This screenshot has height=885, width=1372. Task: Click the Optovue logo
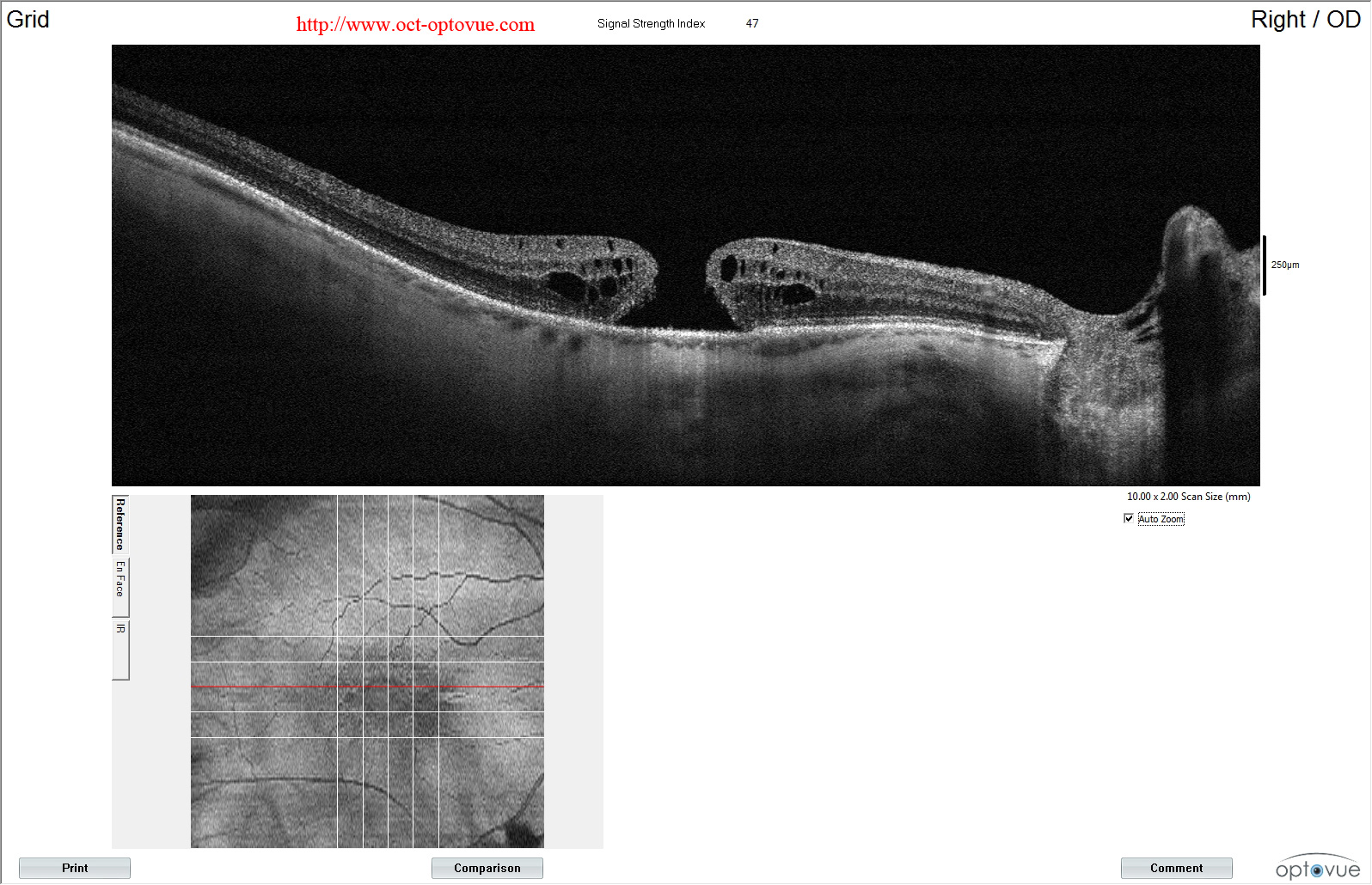[x=1317, y=867]
